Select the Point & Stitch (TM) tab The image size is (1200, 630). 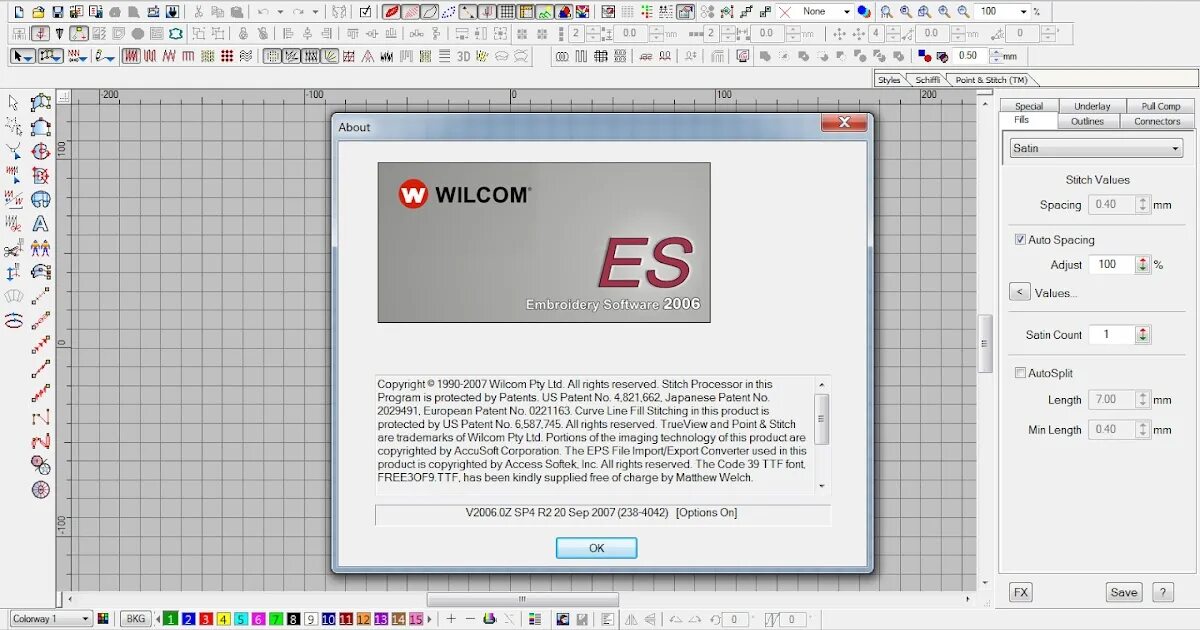point(991,80)
